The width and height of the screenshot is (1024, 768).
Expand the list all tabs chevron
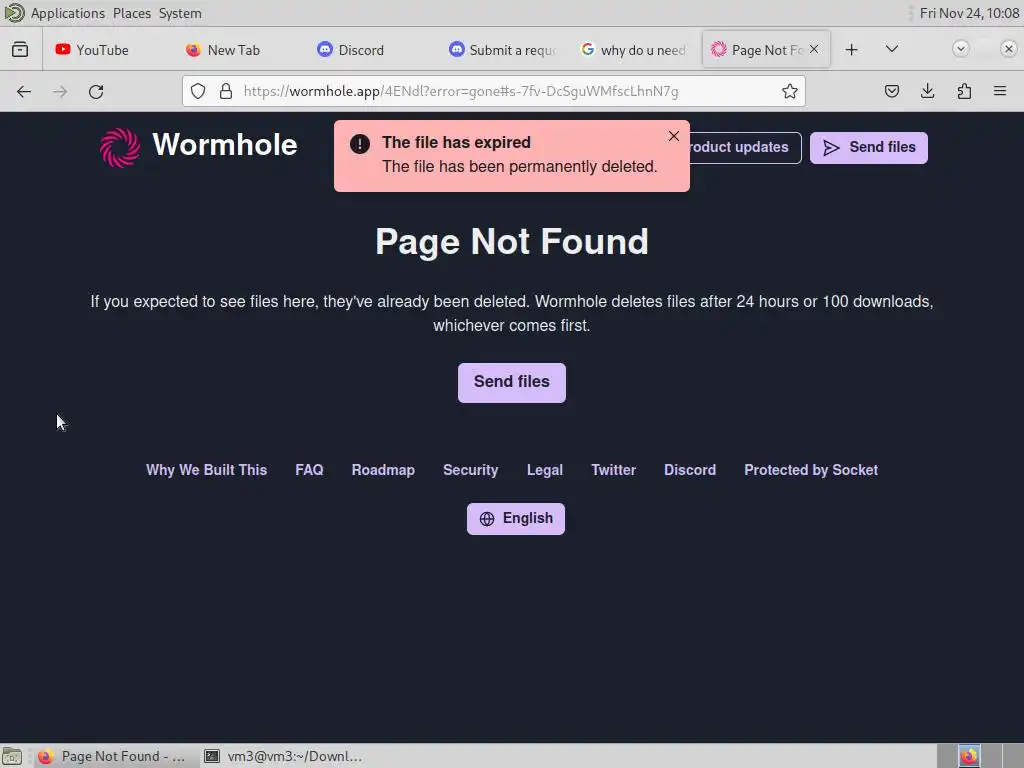pos(891,50)
